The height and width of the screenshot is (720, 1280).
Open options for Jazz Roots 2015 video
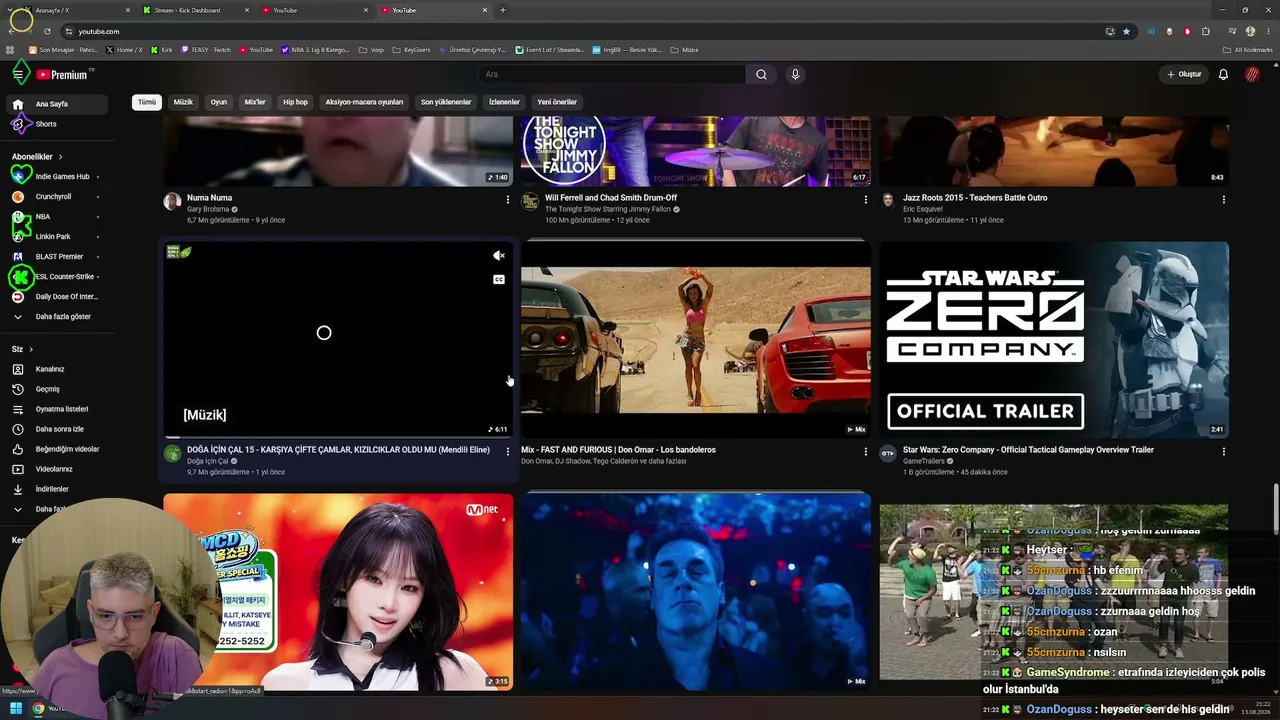tap(1223, 200)
